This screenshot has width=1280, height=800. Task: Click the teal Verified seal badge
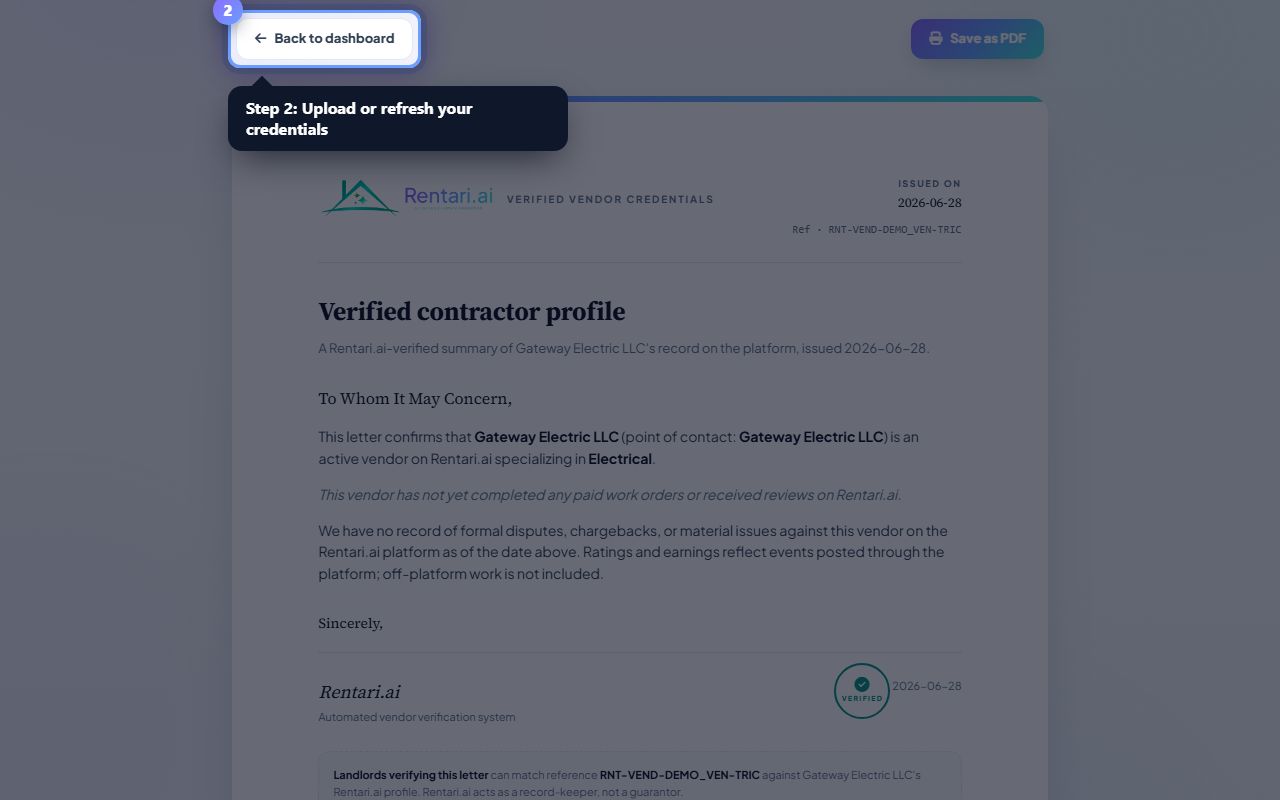(861, 691)
